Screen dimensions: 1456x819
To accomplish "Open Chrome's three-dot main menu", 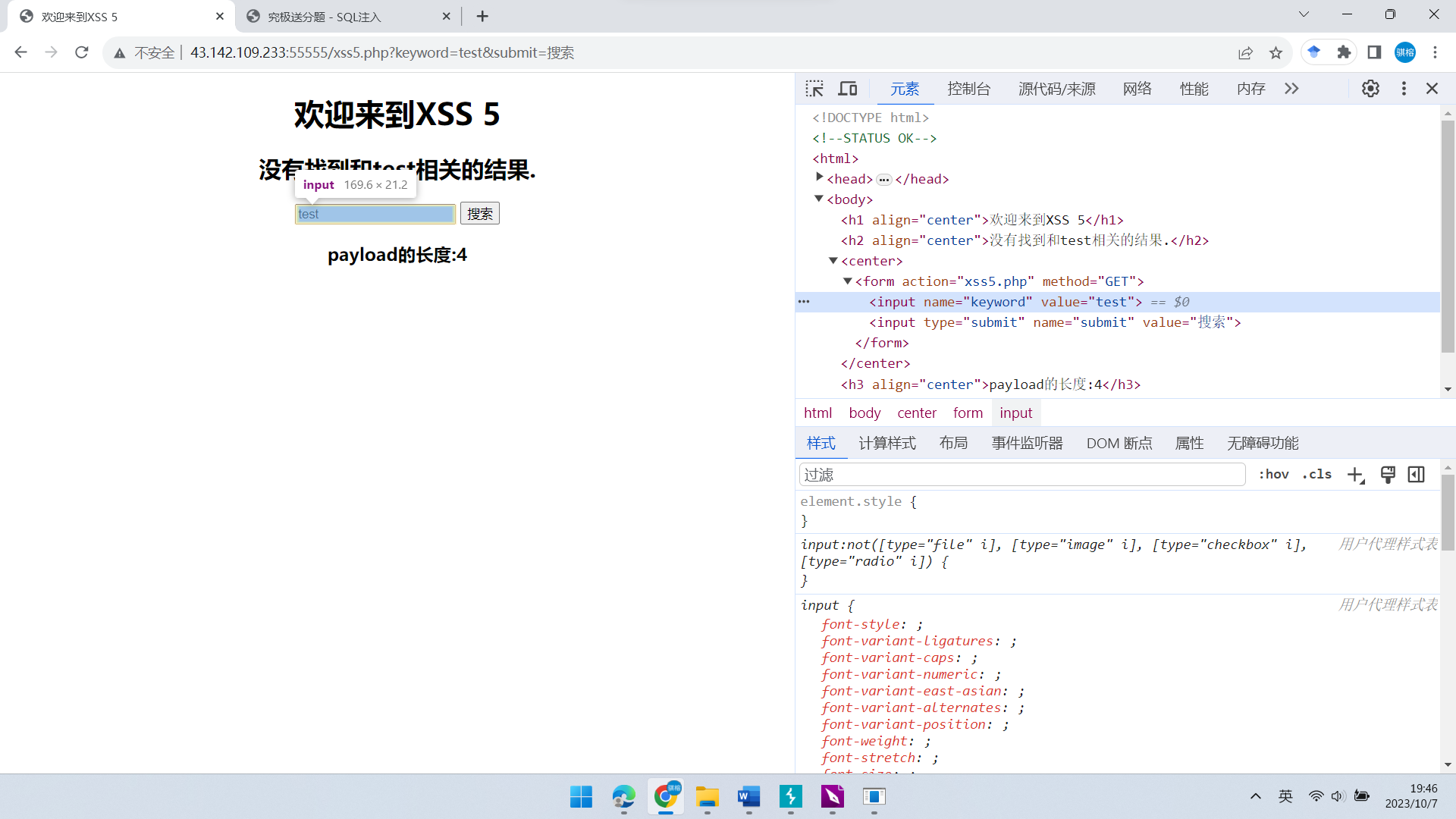I will (1435, 52).
